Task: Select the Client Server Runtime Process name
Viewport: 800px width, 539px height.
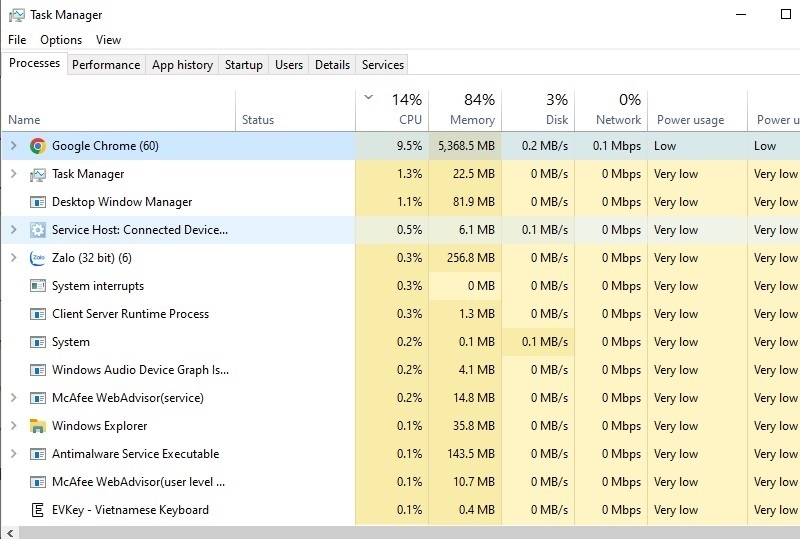Action: [130, 314]
